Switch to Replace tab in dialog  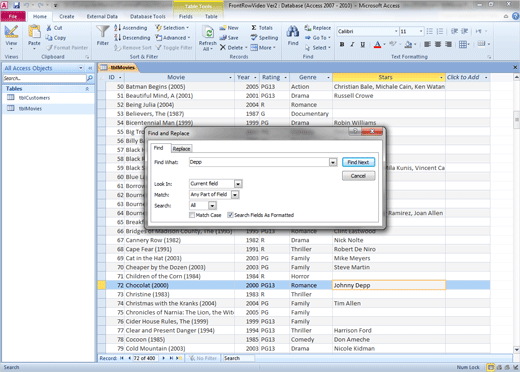tap(181, 149)
